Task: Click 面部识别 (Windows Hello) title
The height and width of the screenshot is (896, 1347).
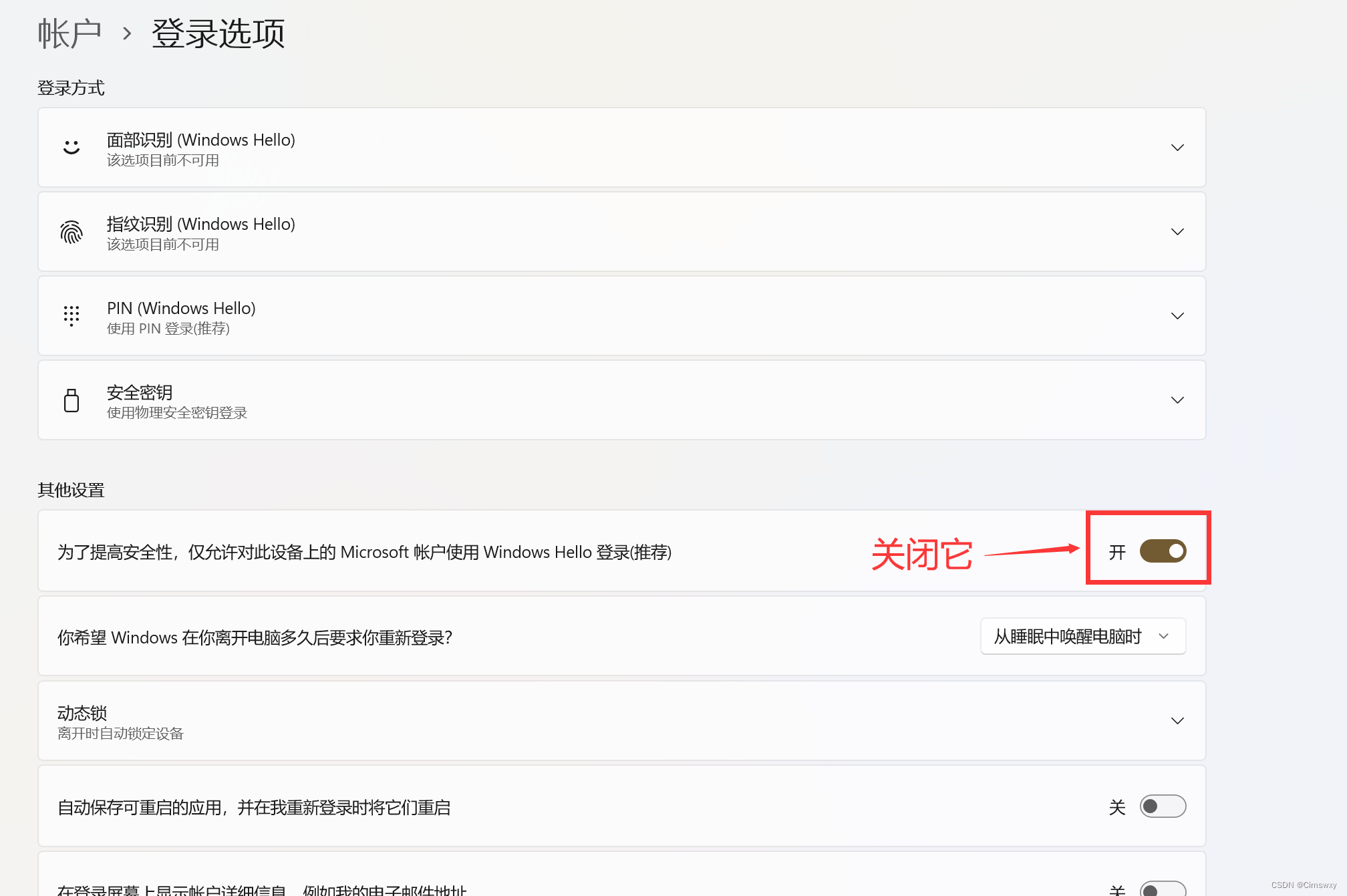Action: point(201,140)
